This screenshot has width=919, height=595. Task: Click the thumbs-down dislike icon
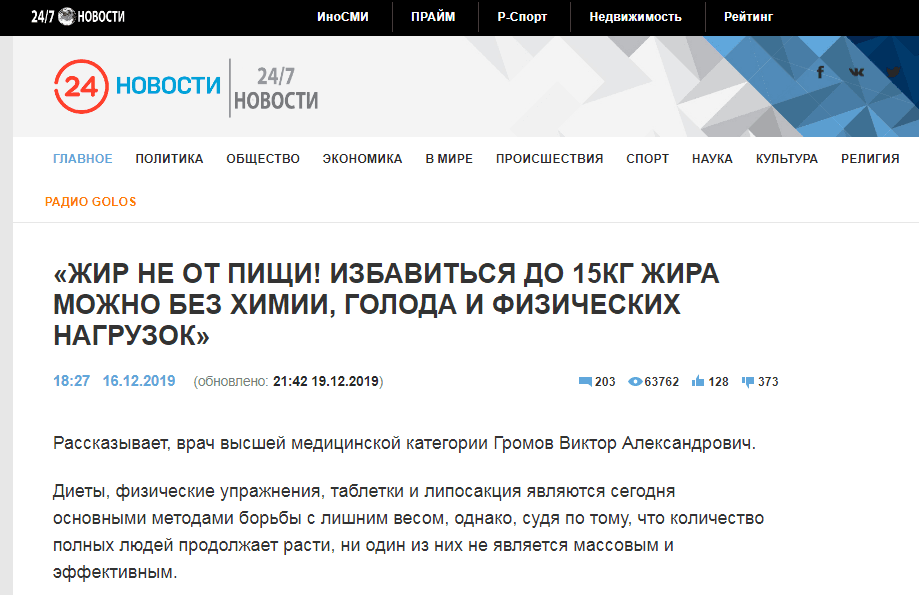[748, 382]
